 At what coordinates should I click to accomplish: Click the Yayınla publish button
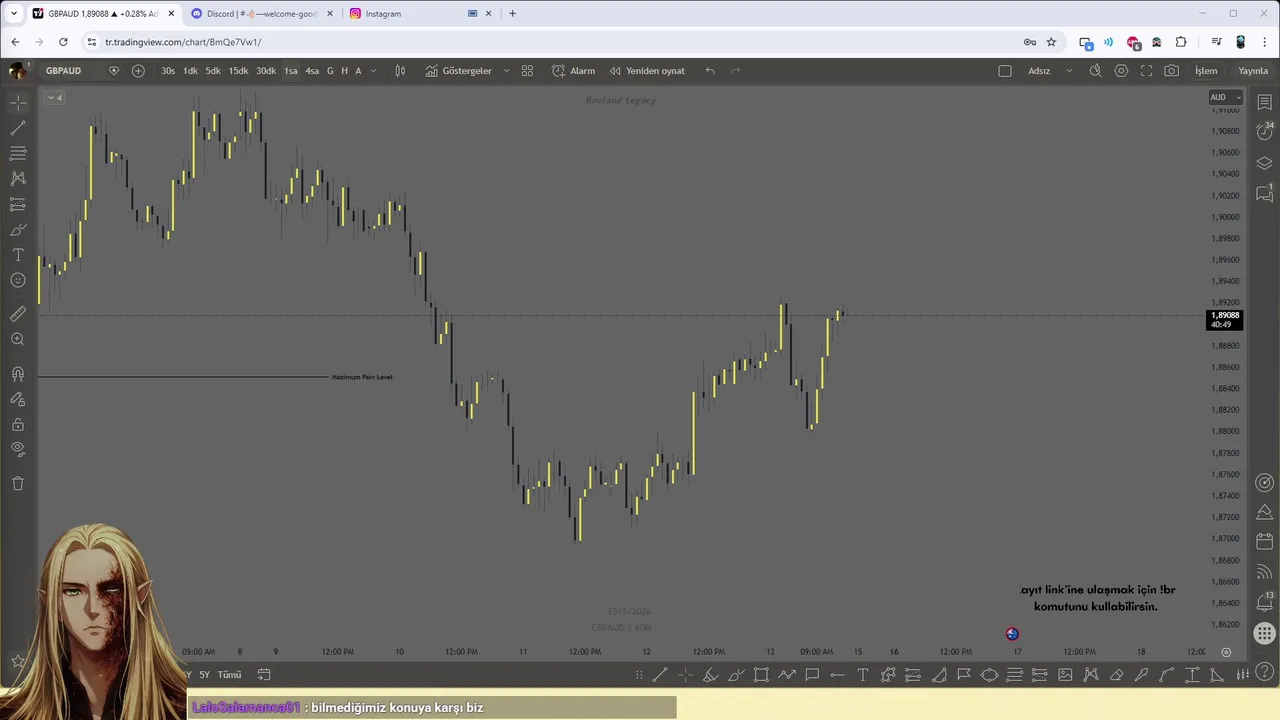pos(1253,71)
